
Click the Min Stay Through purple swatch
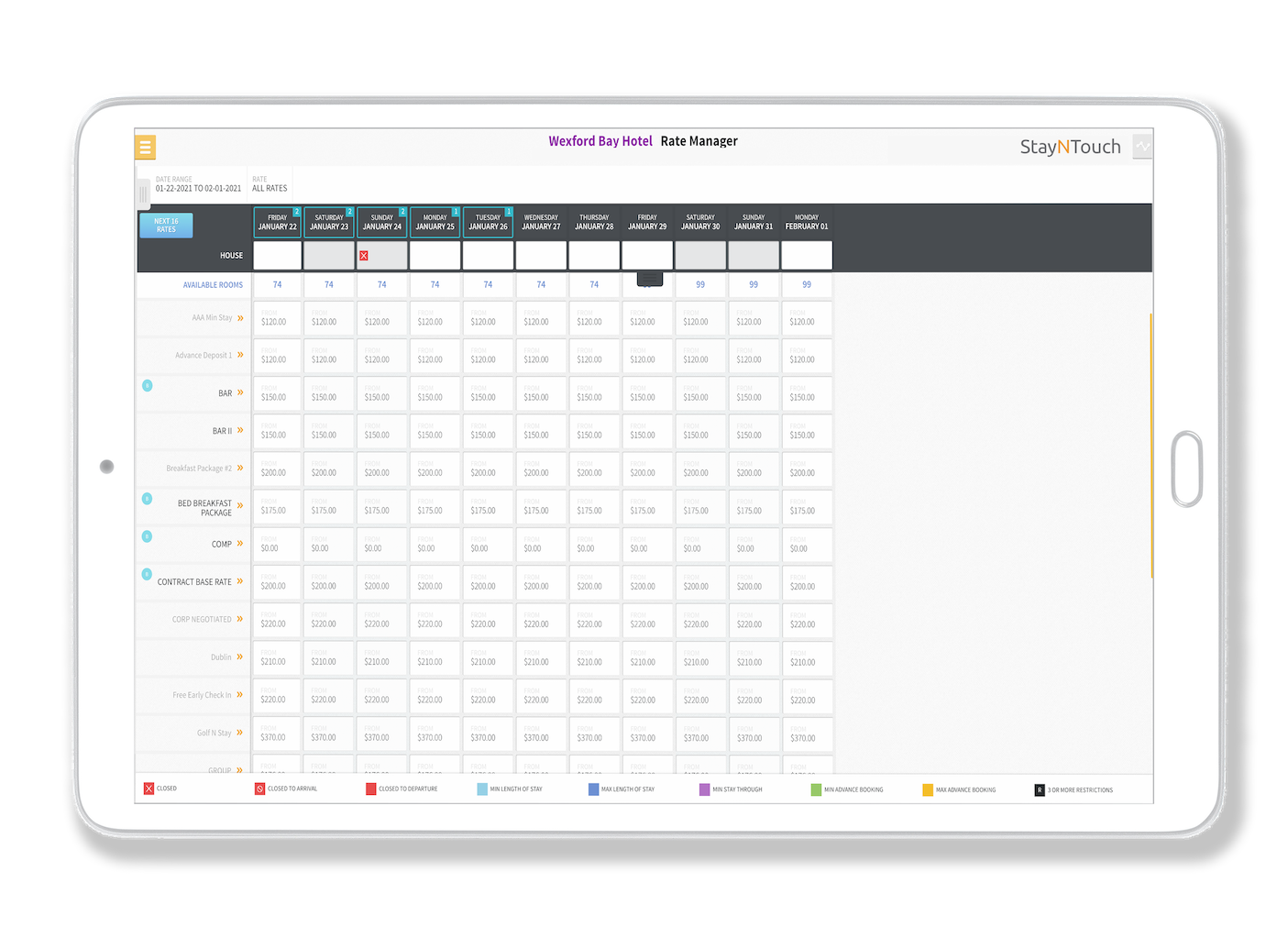(704, 789)
